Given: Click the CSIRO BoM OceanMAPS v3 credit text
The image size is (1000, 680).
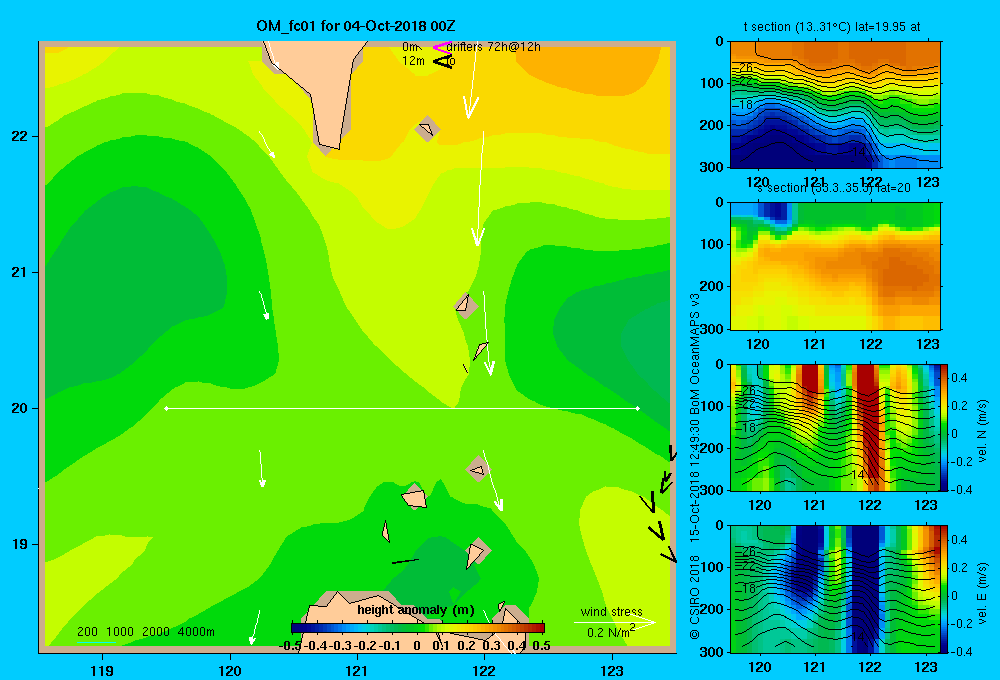Looking at the screenshot, I should point(695,466).
